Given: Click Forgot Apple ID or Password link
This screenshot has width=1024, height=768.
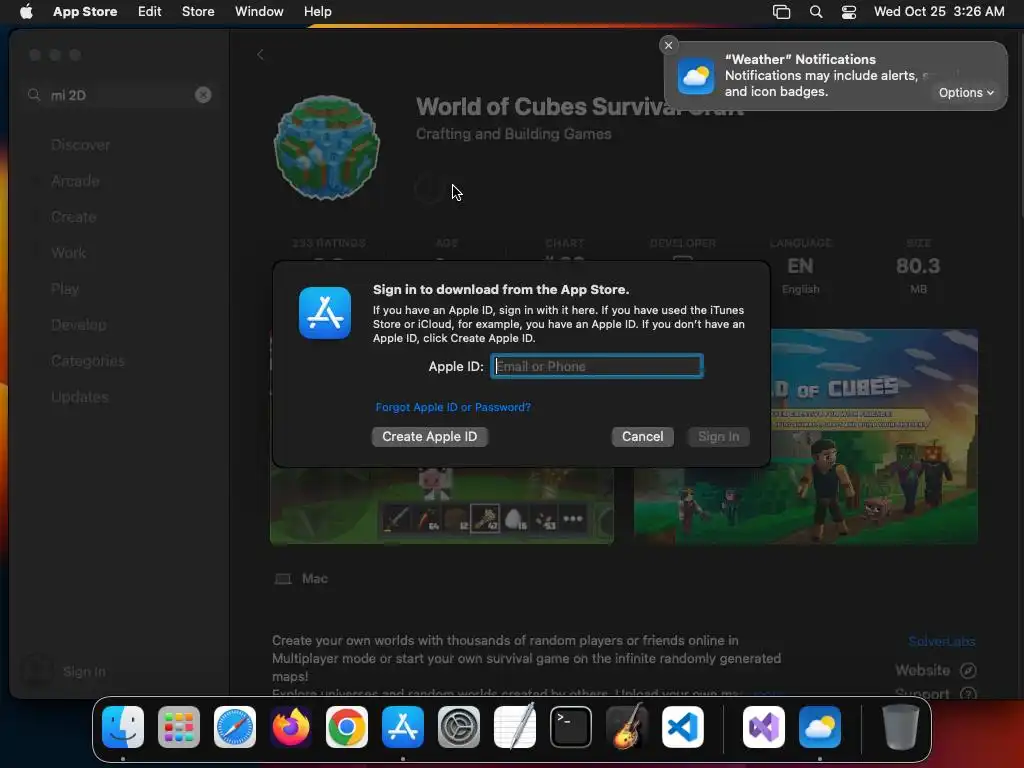Looking at the screenshot, I should (453, 407).
